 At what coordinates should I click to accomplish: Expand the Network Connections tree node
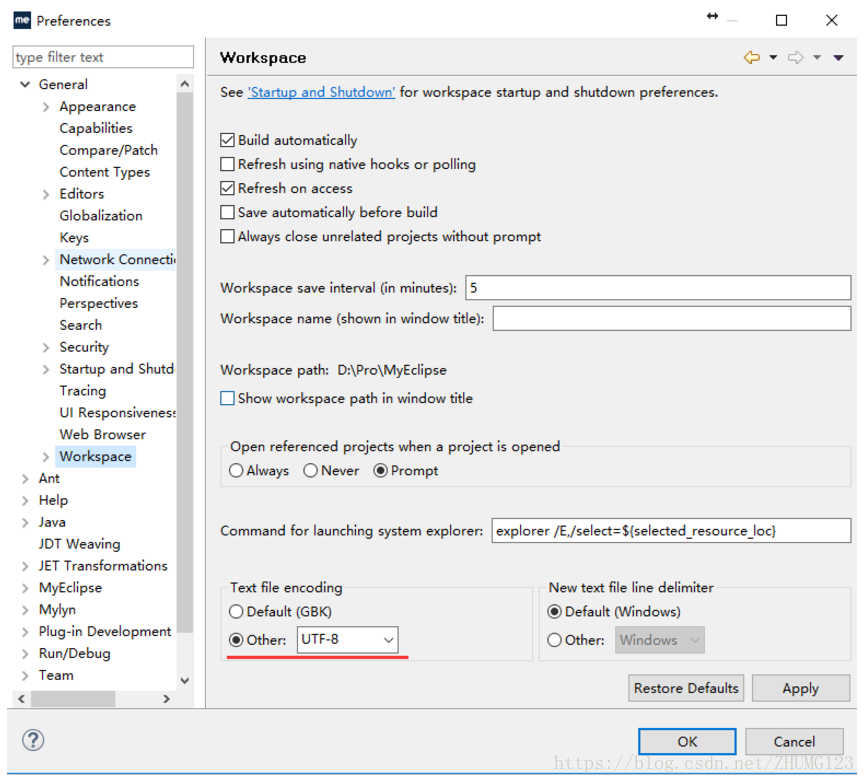click(x=46, y=260)
